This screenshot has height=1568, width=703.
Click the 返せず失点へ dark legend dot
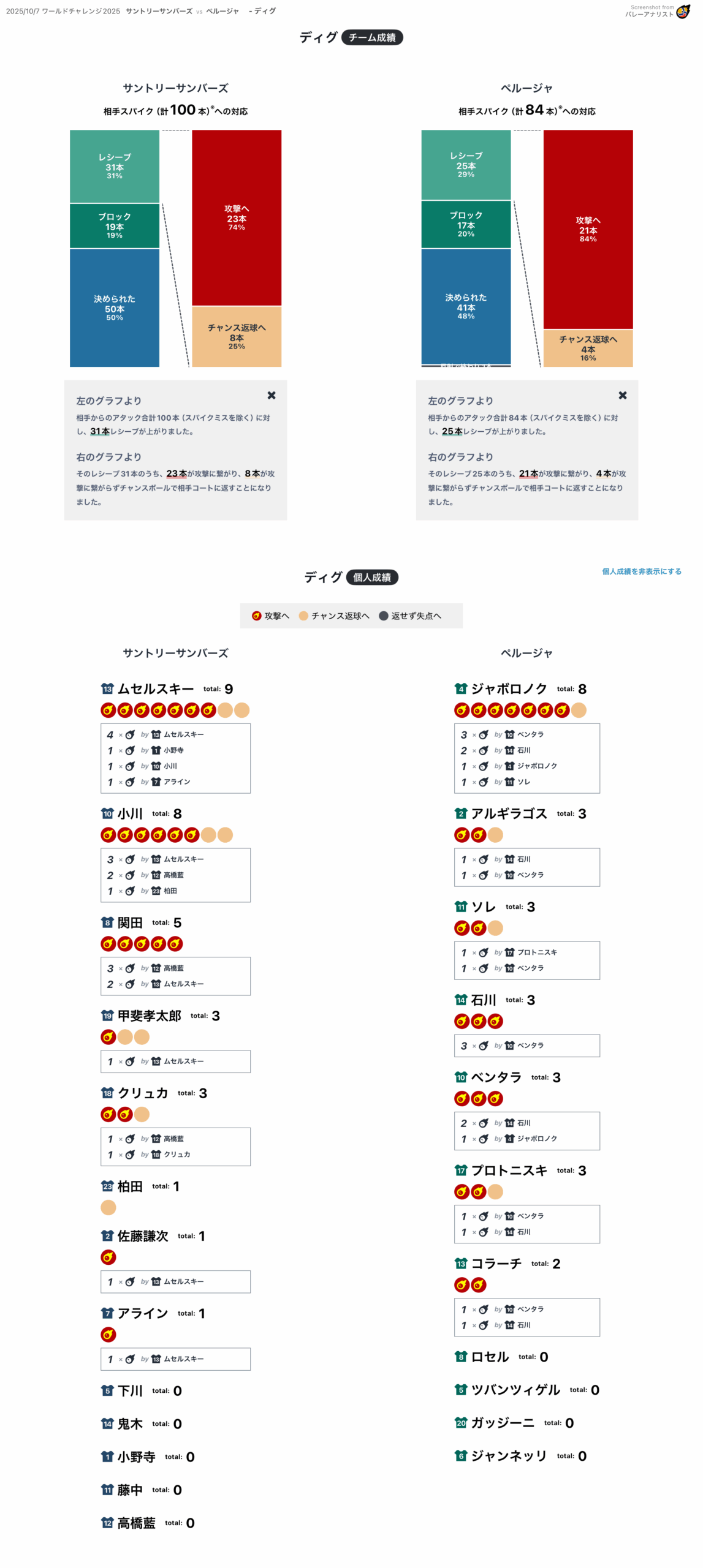tap(384, 616)
